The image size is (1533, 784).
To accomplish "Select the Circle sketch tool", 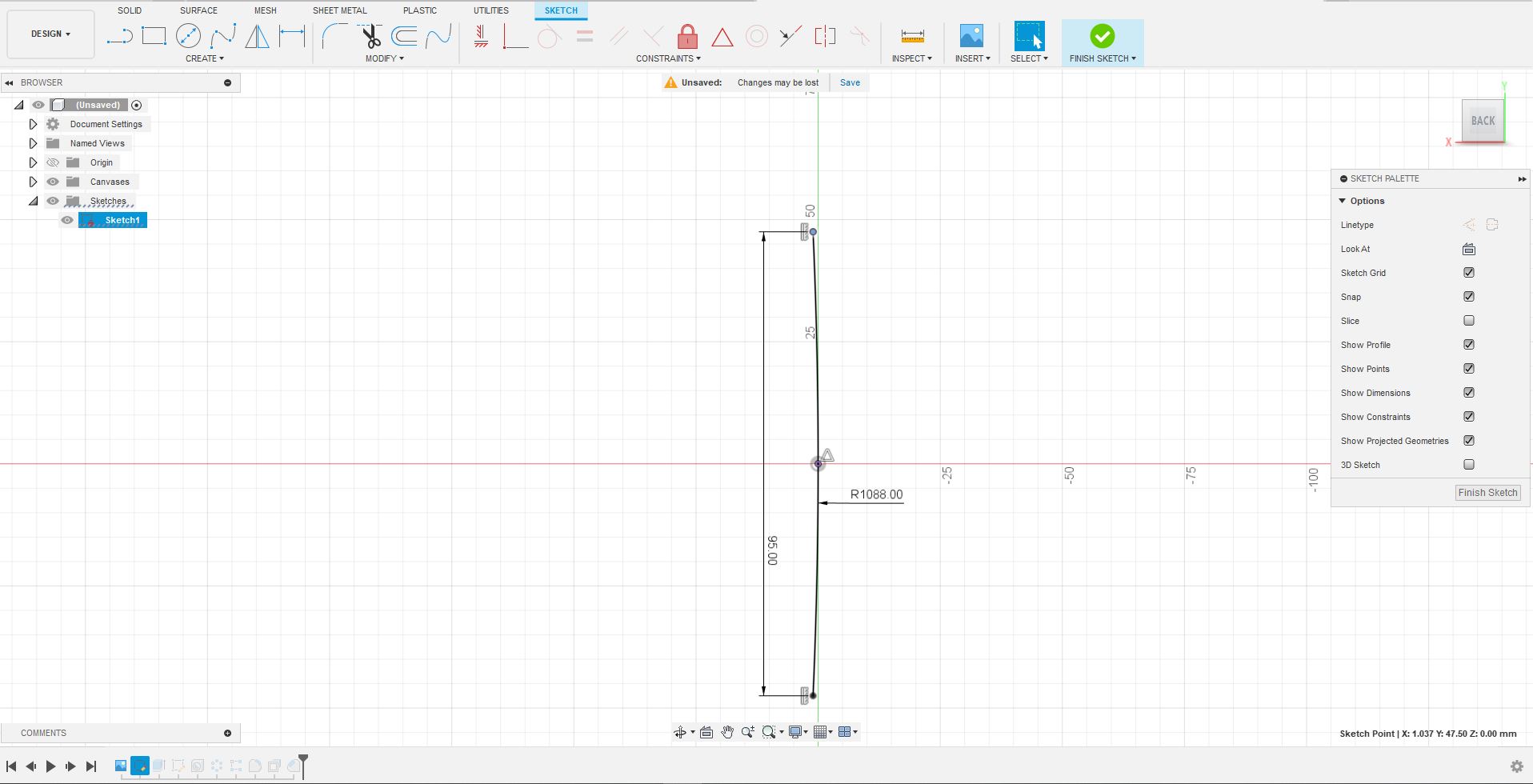I will 188,35.
